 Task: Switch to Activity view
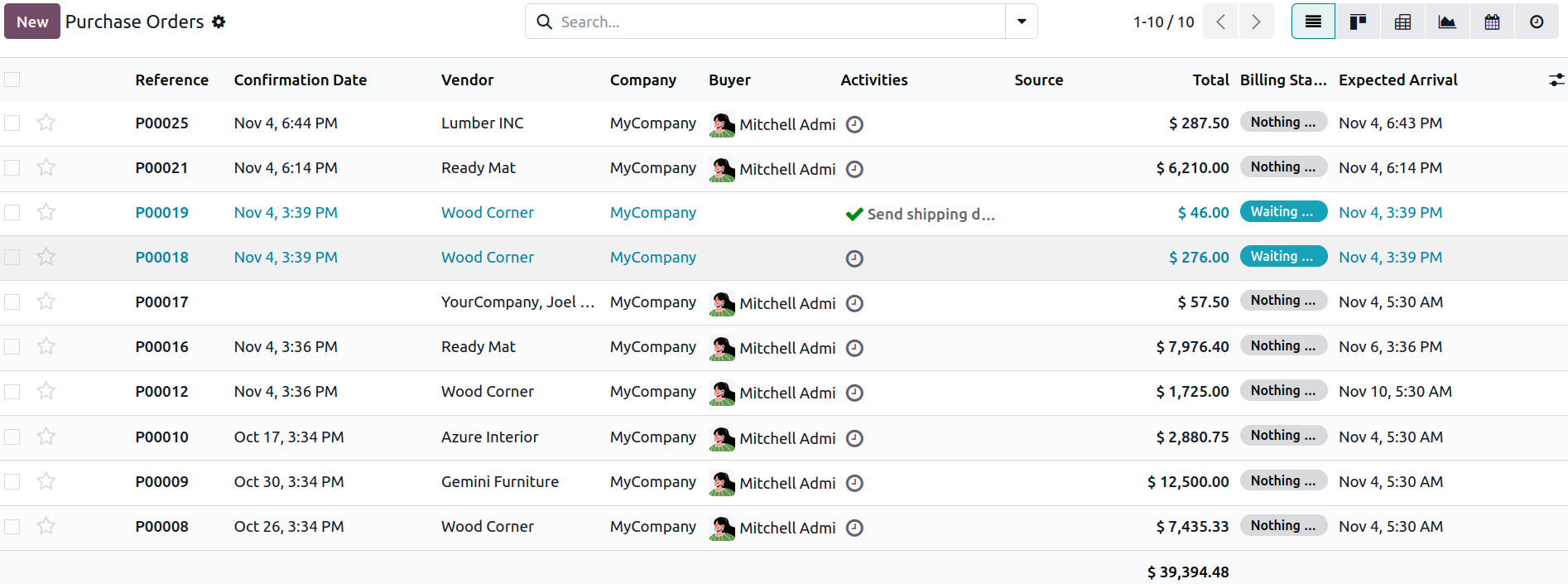(x=1537, y=22)
